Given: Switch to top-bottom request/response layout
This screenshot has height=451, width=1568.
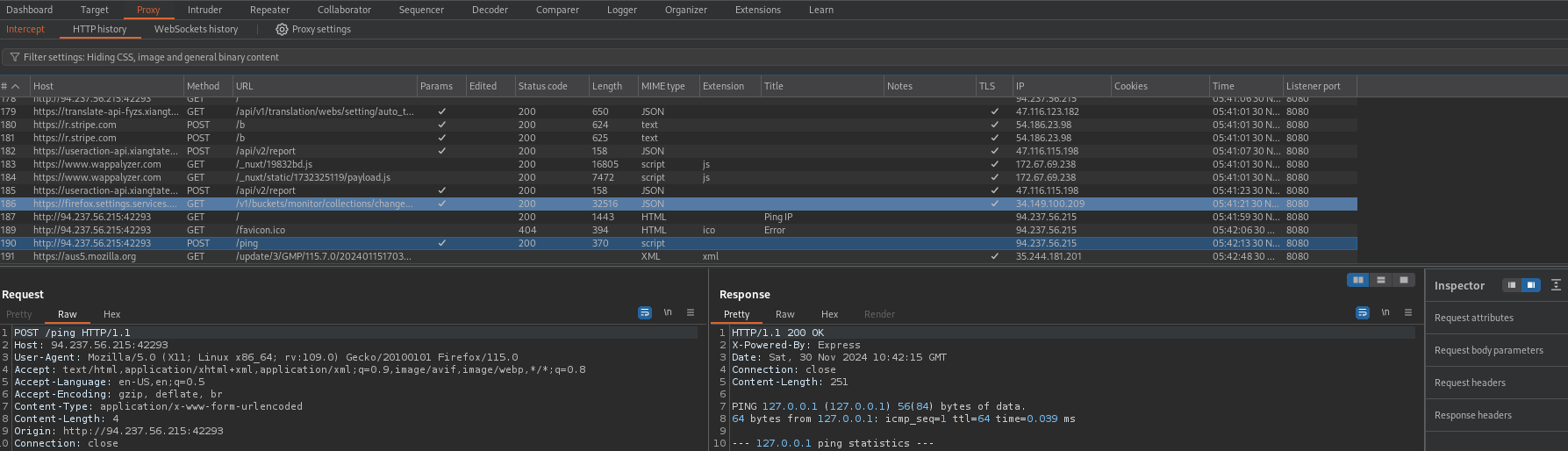Looking at the screenshot, I should (x=1381, y=280).
